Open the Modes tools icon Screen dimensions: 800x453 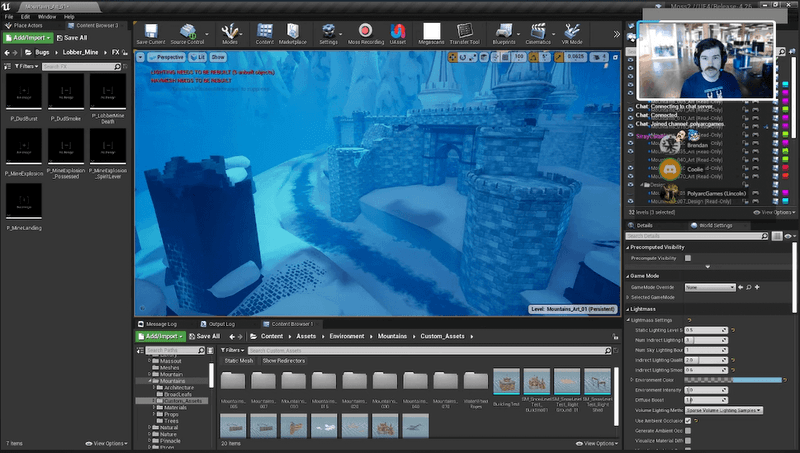[x=230, y=32]
